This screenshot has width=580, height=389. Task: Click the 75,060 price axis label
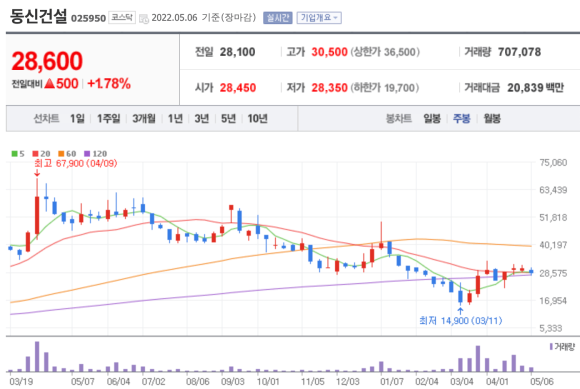[553, 163]
